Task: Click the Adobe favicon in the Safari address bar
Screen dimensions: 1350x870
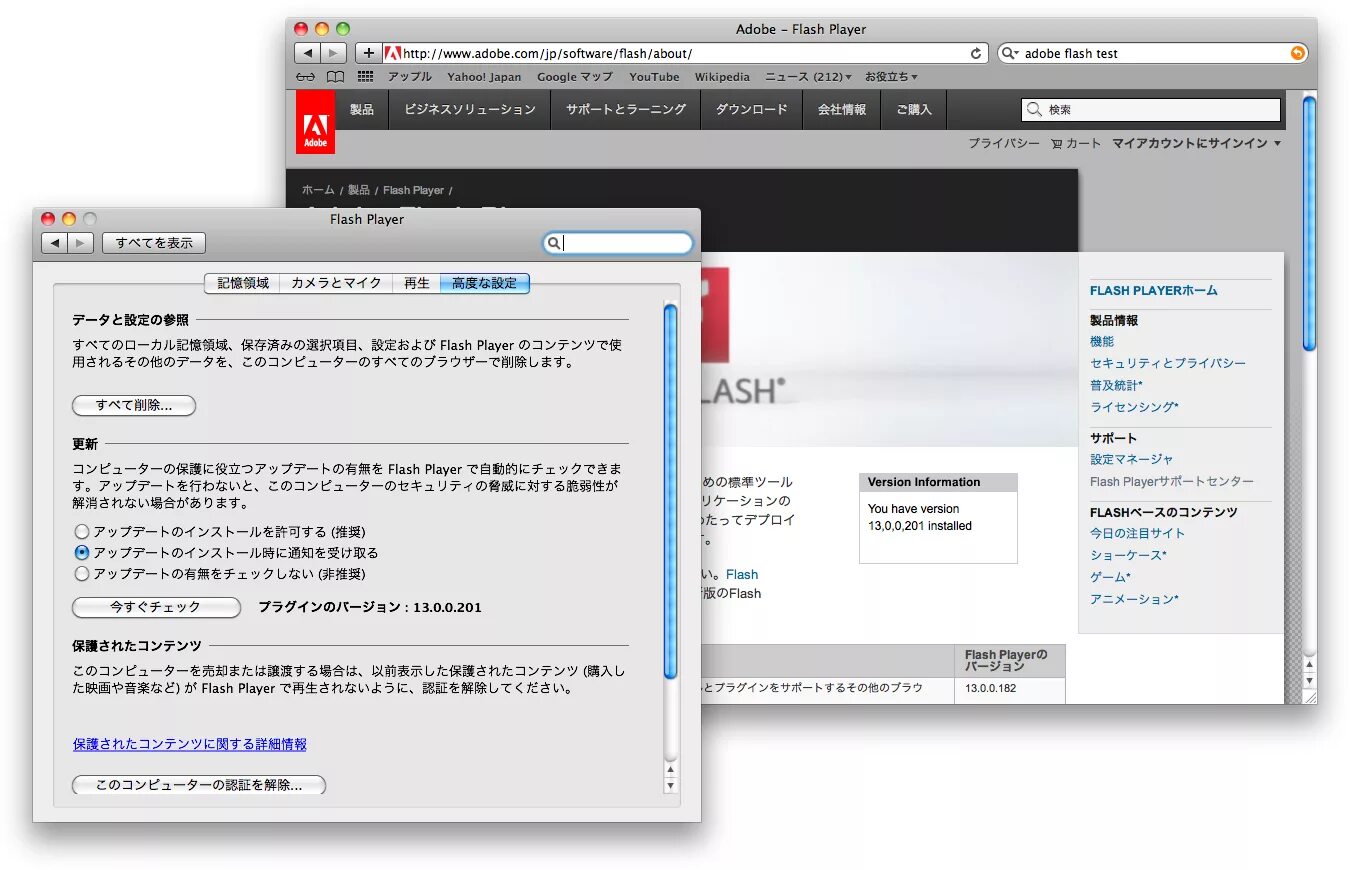Action: click(x=393, y=53)
